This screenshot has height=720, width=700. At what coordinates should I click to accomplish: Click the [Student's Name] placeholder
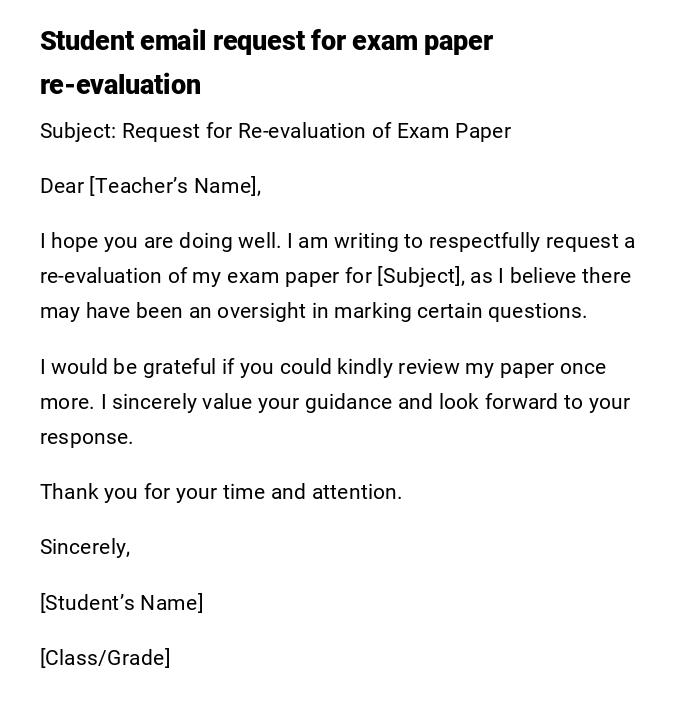[121, 603]
